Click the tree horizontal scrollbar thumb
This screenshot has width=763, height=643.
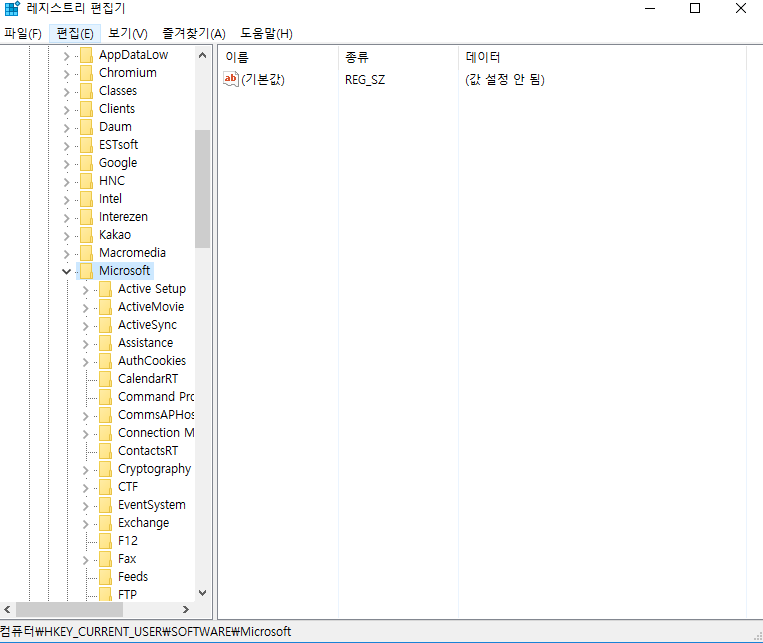pos(70,609)
